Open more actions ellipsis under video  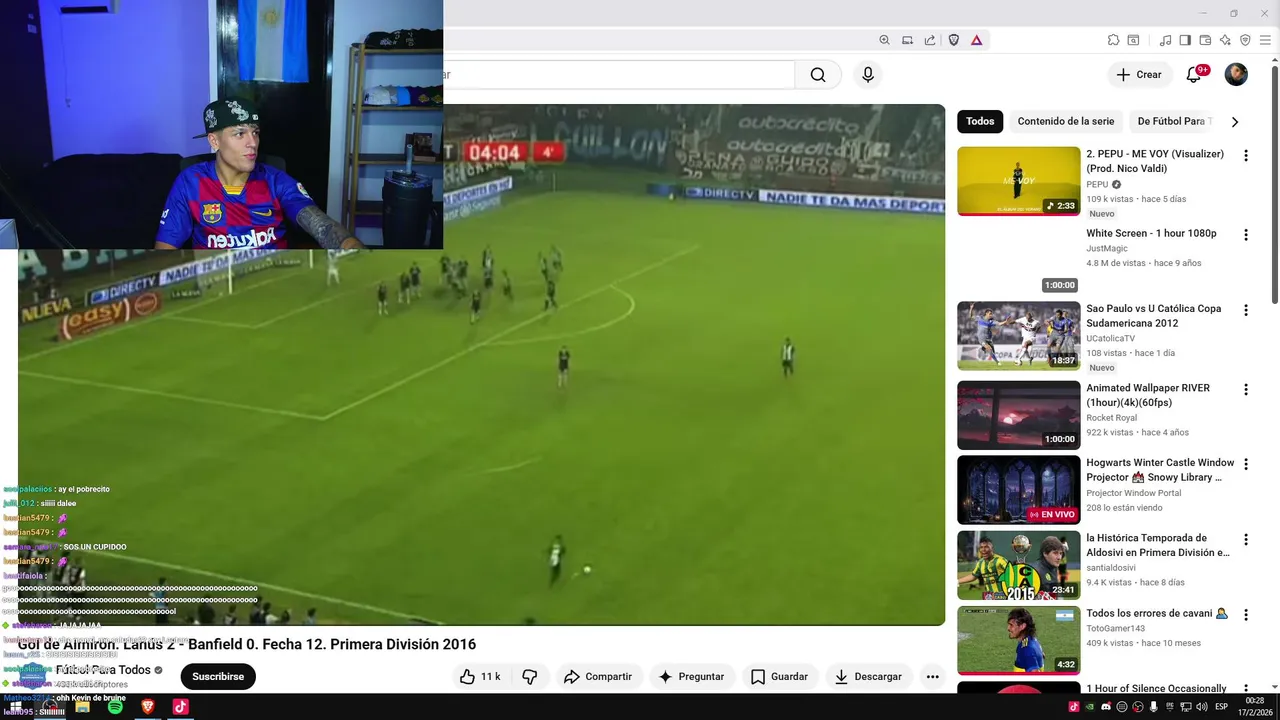tap(932, 677)
